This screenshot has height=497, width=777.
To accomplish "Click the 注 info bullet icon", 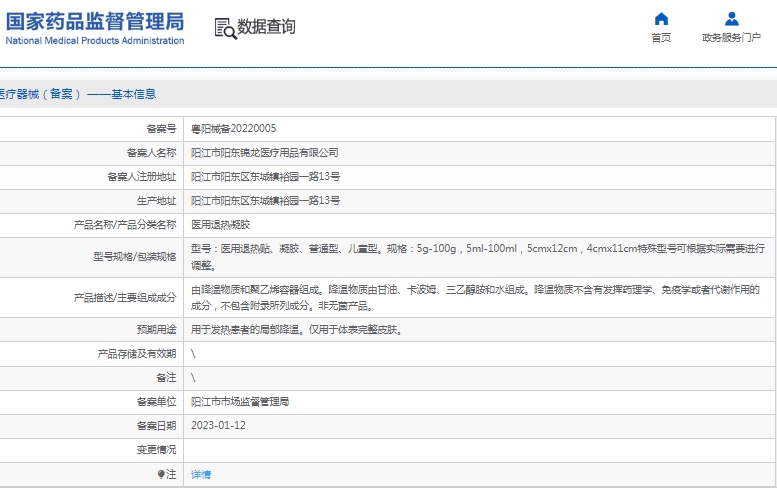I will [161, 475].
